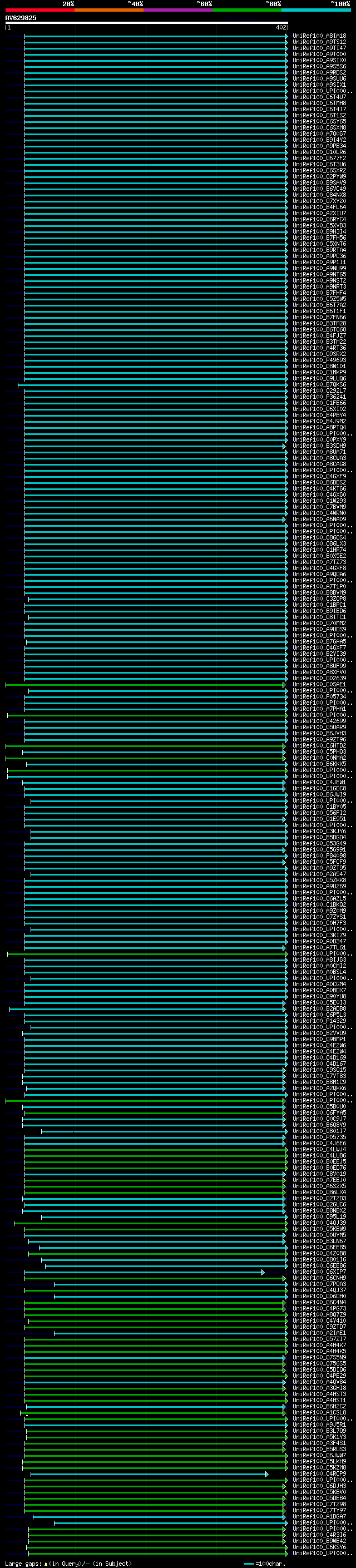Open the UniRef100_A9TS12 hit entry
Viewport: 356px width, 1568px height.
[x=319, y=42]
